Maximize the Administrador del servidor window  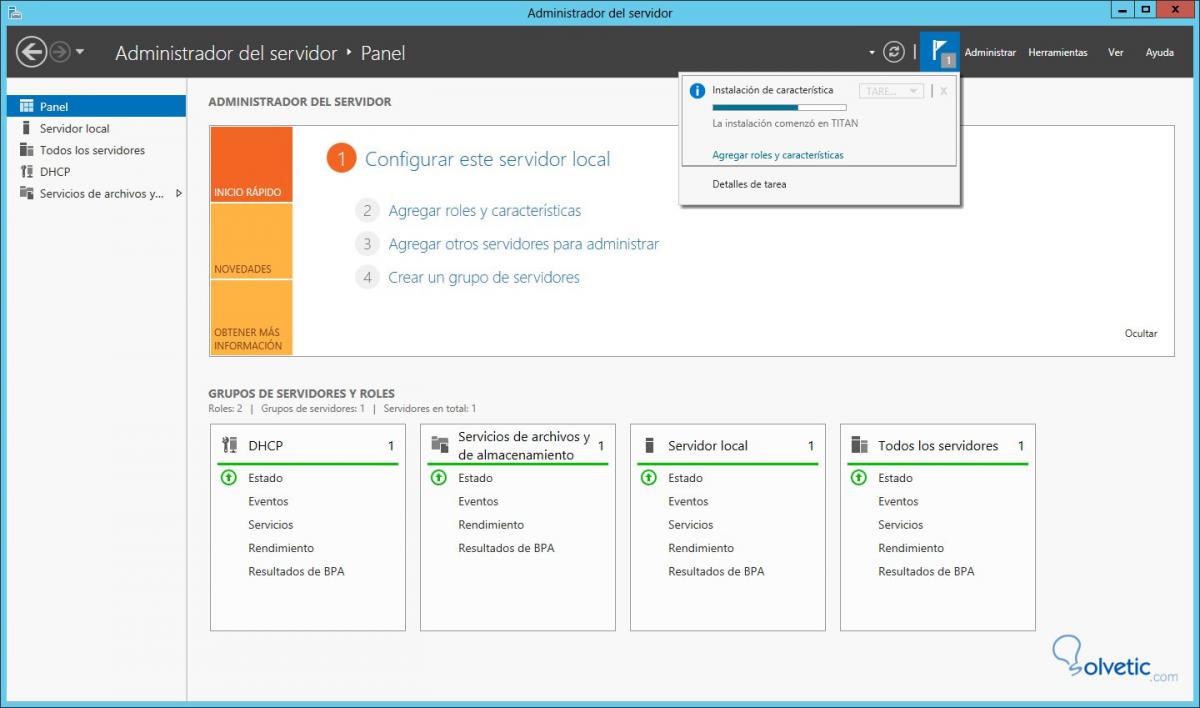tap(1145, 10)
